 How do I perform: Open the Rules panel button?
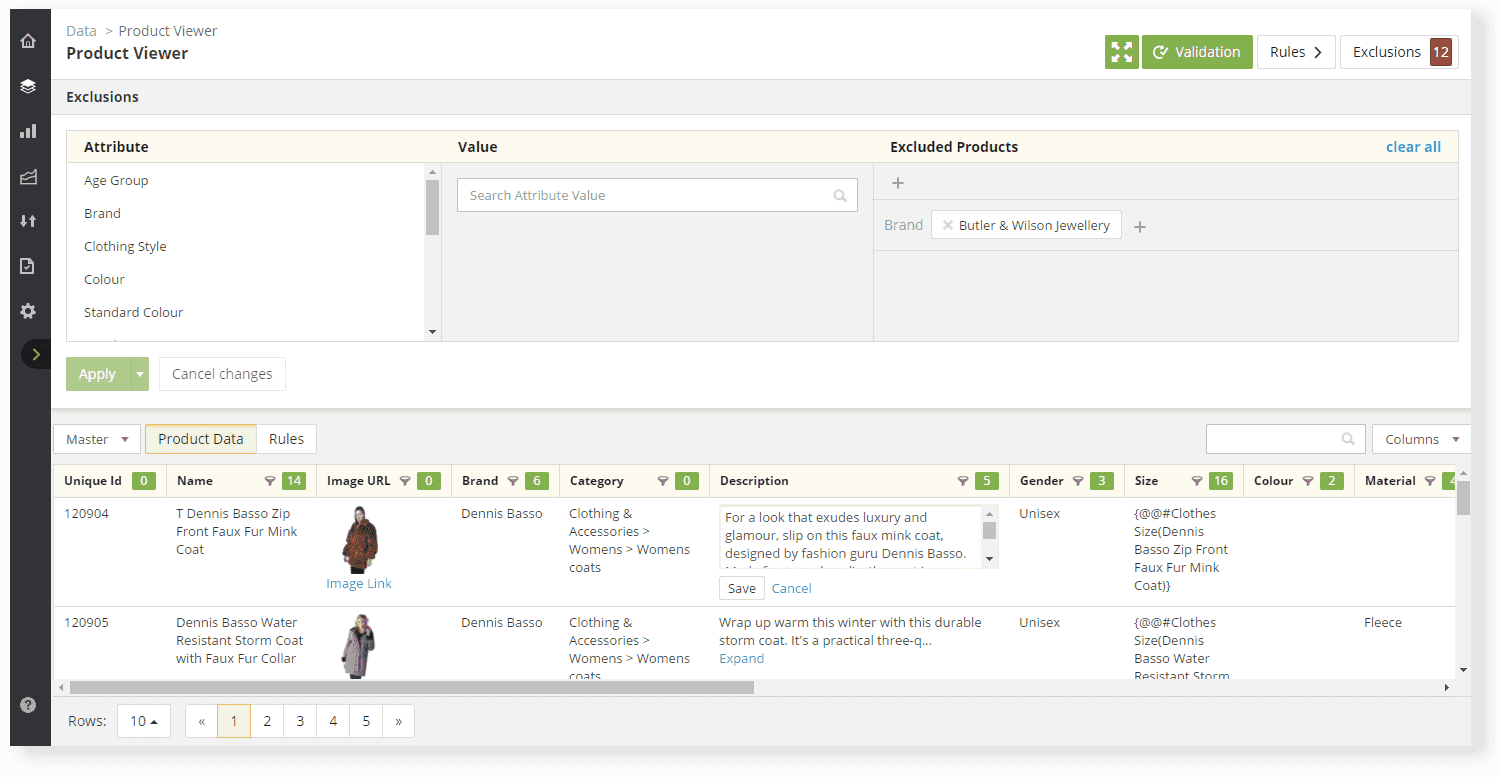point(1296,52)
